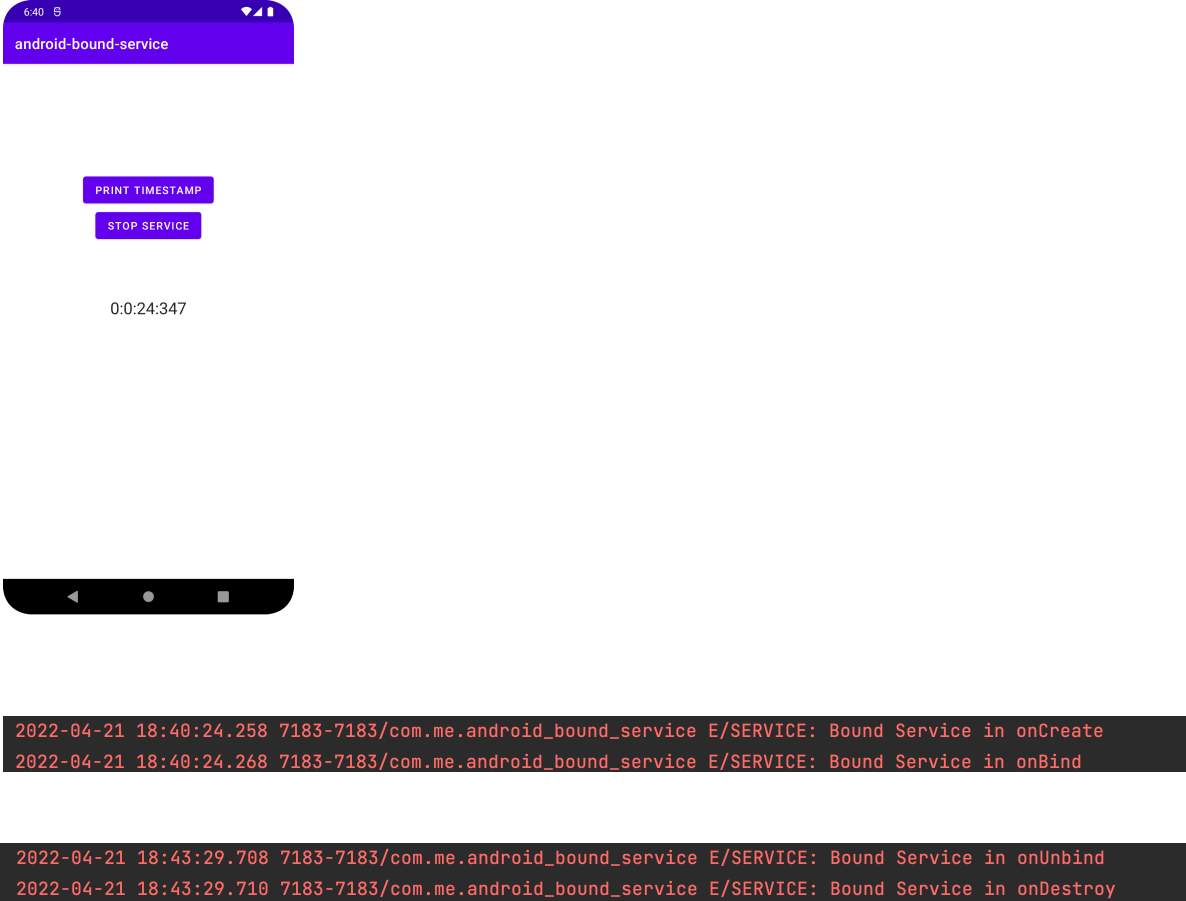Tap the Back navigation triangle
1186x901 pixels.
point(72,596)
